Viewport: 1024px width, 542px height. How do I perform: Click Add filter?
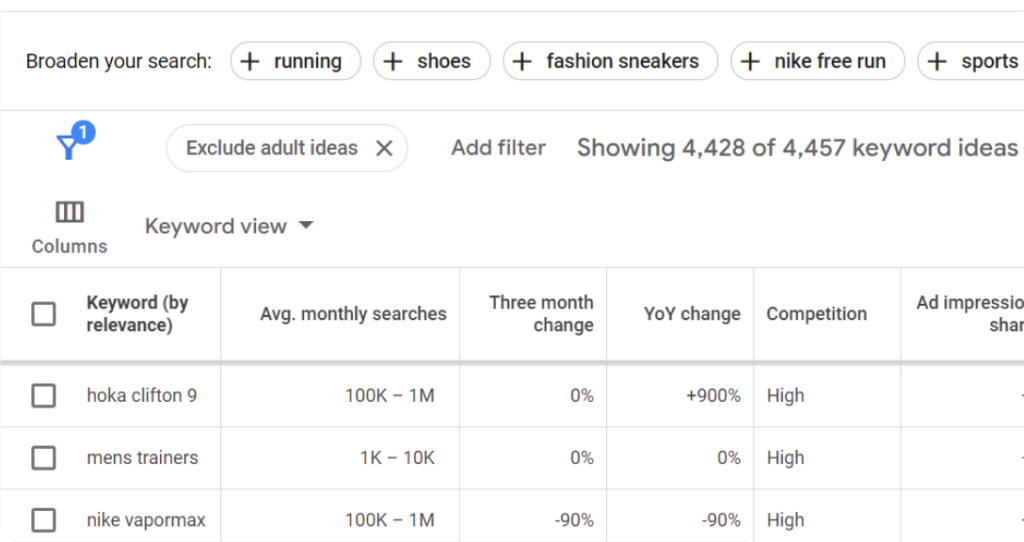coord(498,148)
